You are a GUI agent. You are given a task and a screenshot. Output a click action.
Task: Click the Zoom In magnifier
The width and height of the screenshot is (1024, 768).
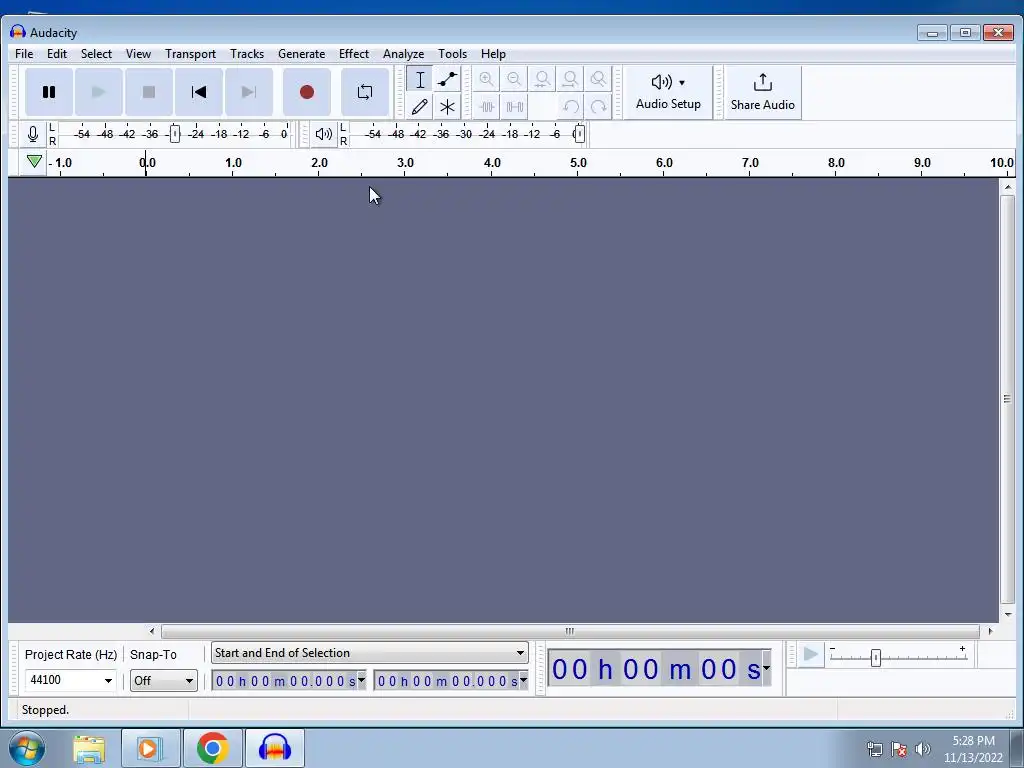(486, 80)
